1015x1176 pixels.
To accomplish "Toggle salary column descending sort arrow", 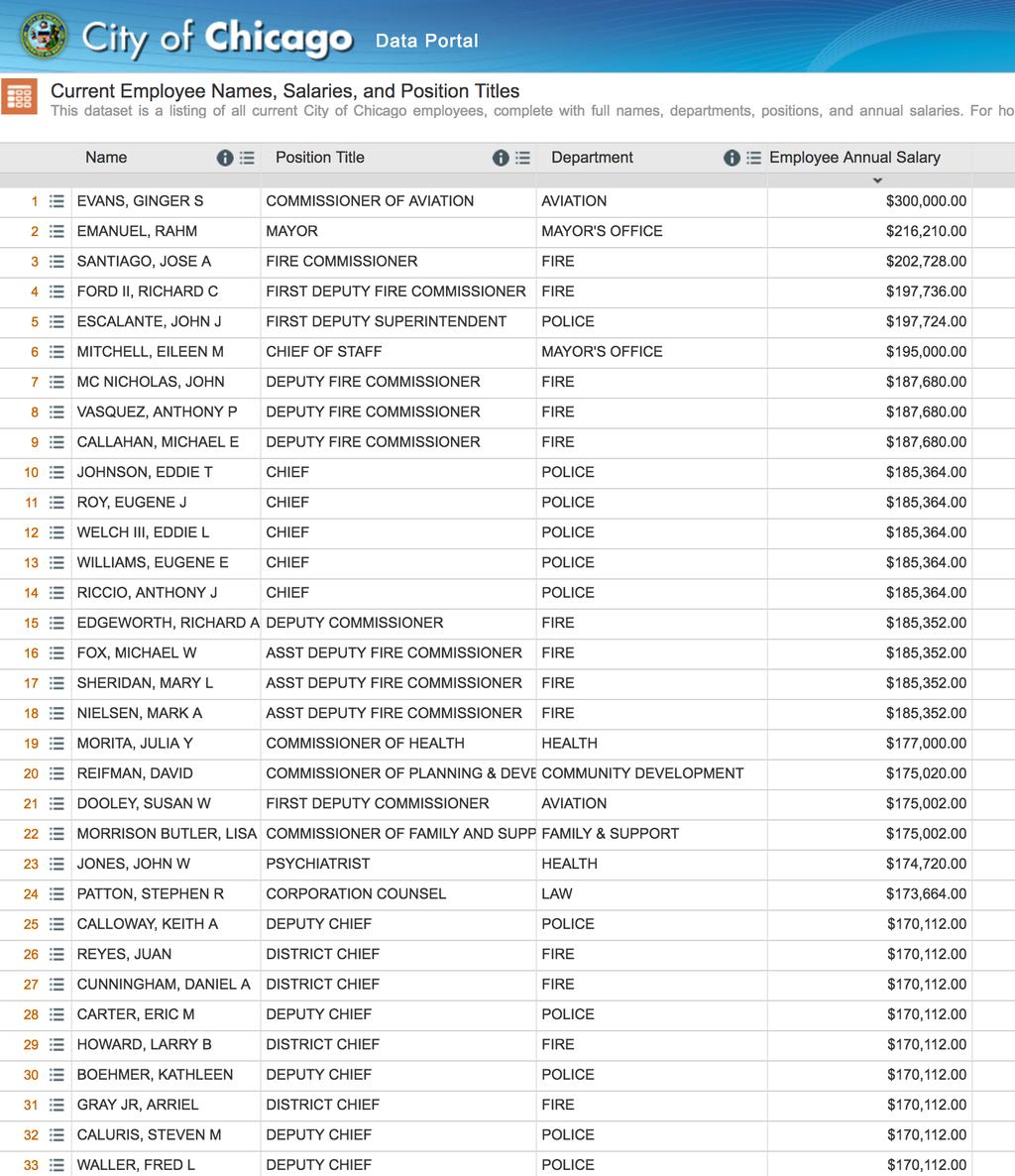I will point(877,180).
